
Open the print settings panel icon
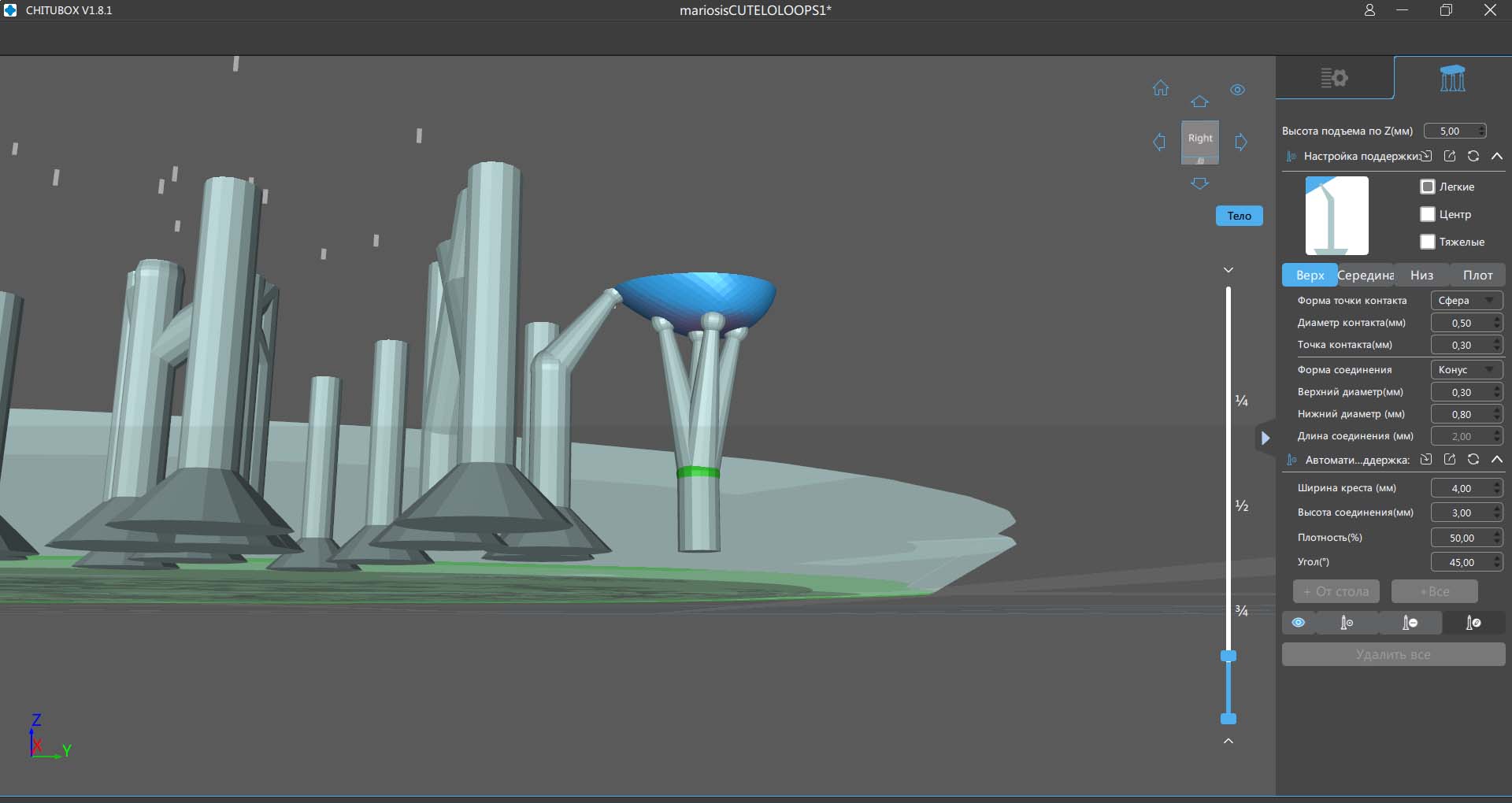coord(1334,78)
